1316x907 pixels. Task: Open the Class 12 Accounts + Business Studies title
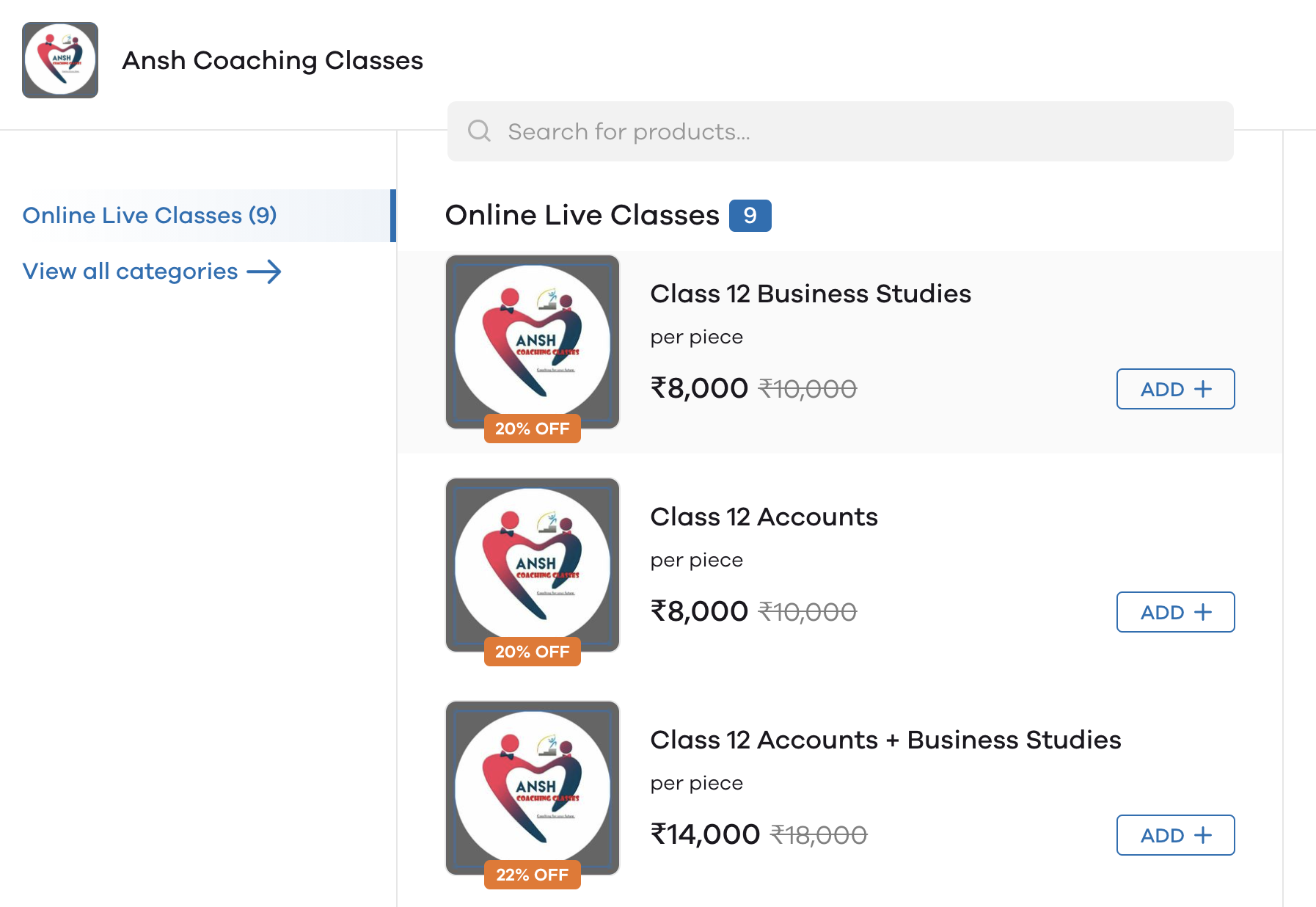[885, 740]
